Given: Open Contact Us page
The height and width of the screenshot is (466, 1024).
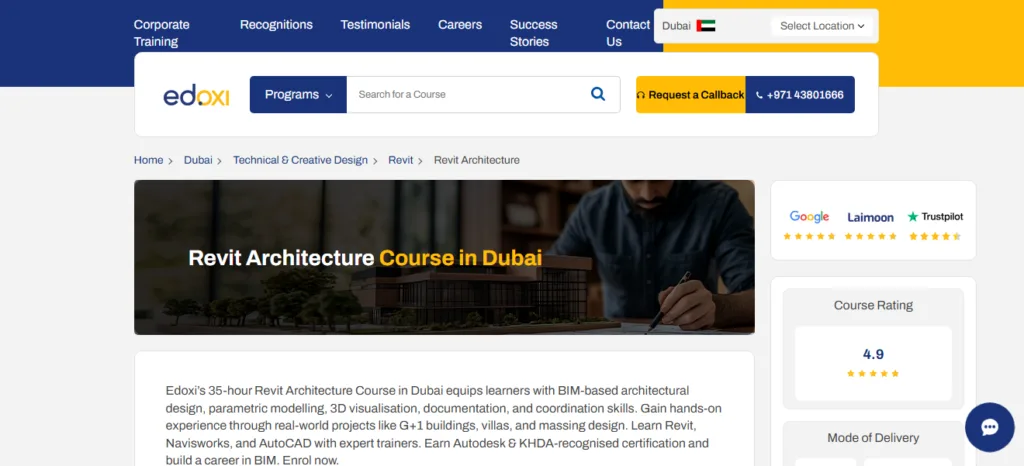Looking at the screenshot, I should pyautogui.click(x=628, y=33).
